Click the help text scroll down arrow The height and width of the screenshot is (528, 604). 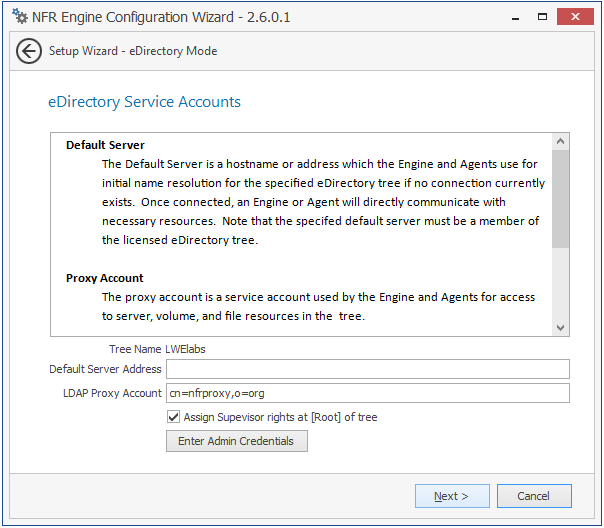tap(560, 327)
